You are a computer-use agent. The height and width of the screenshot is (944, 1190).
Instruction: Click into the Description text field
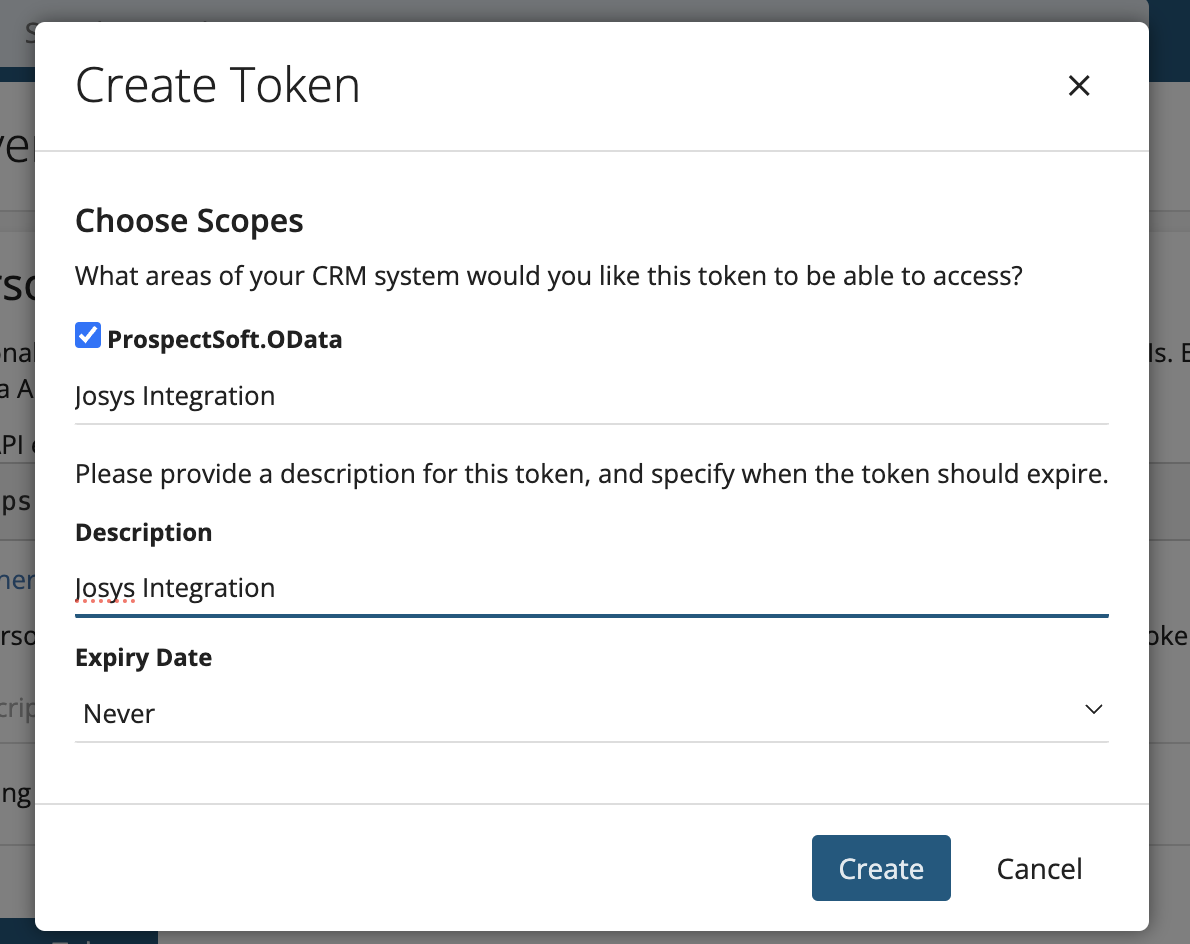[590, 588]
